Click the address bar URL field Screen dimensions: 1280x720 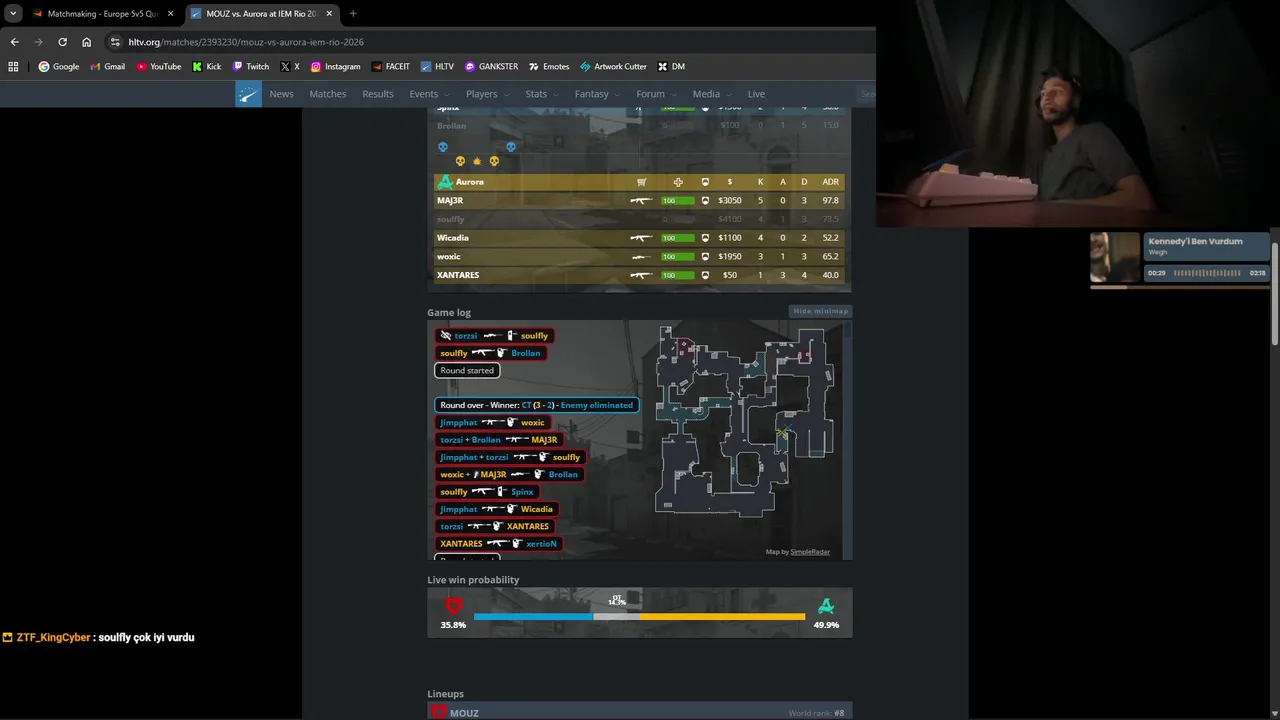[x=490, y=42]
